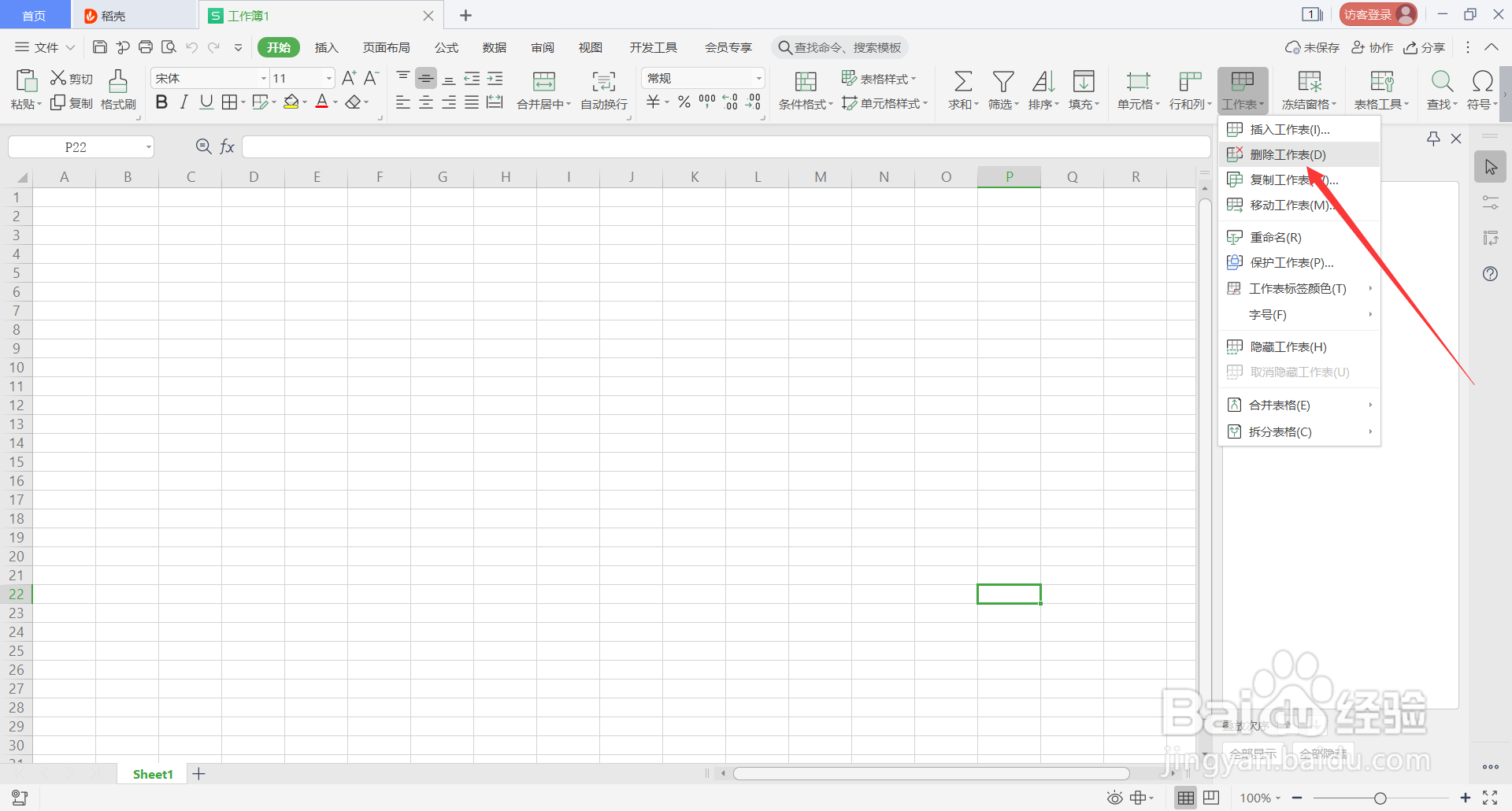The width and height of the screenshot is (1512, 811).
Task: Switch to the Formulas (公式) ribbon tab
Action: click(447, 47)
